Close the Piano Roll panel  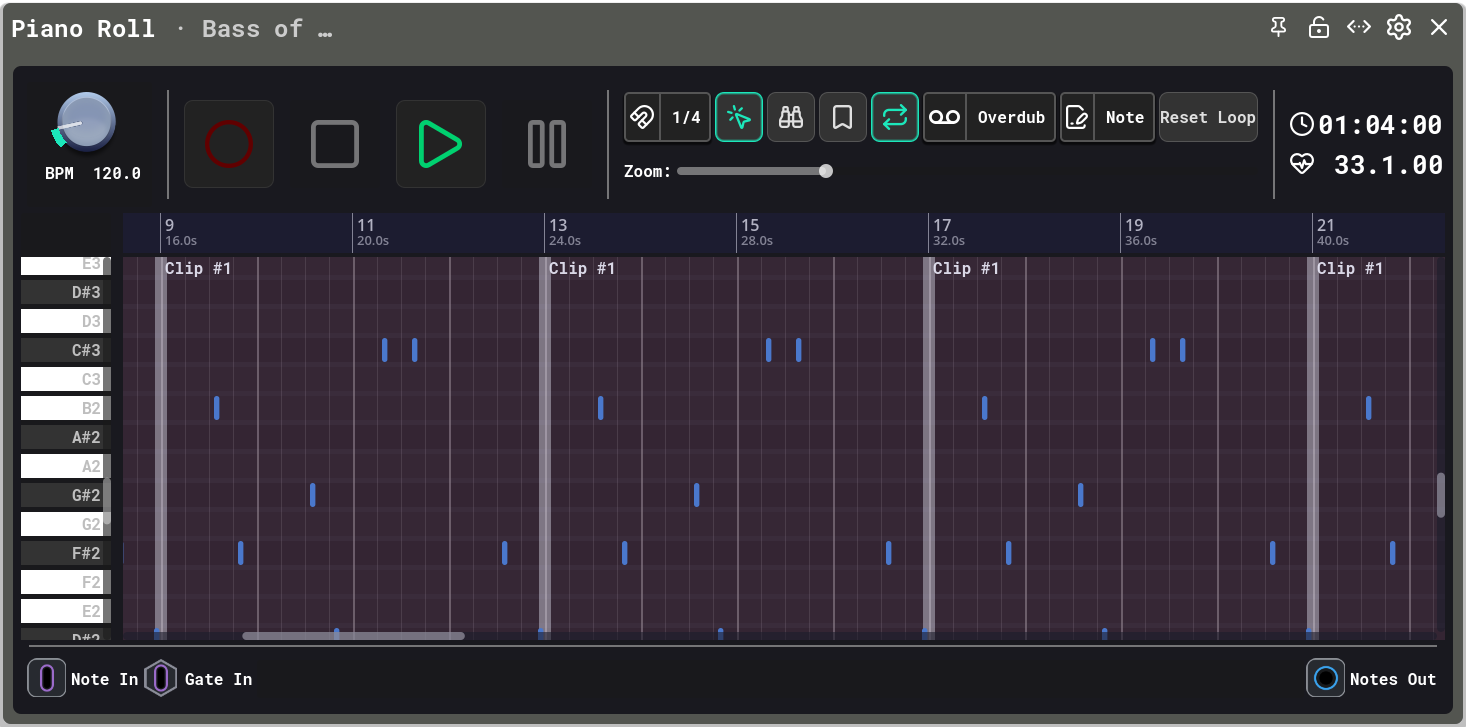(x=1439, y=27)
